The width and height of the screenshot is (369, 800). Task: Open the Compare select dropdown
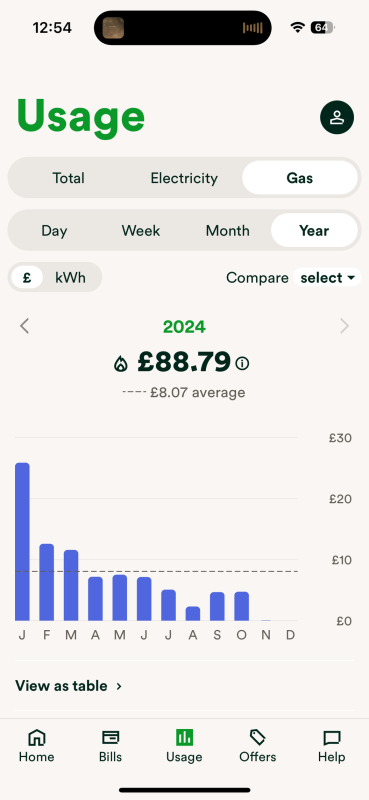click(x=327, y=278)
